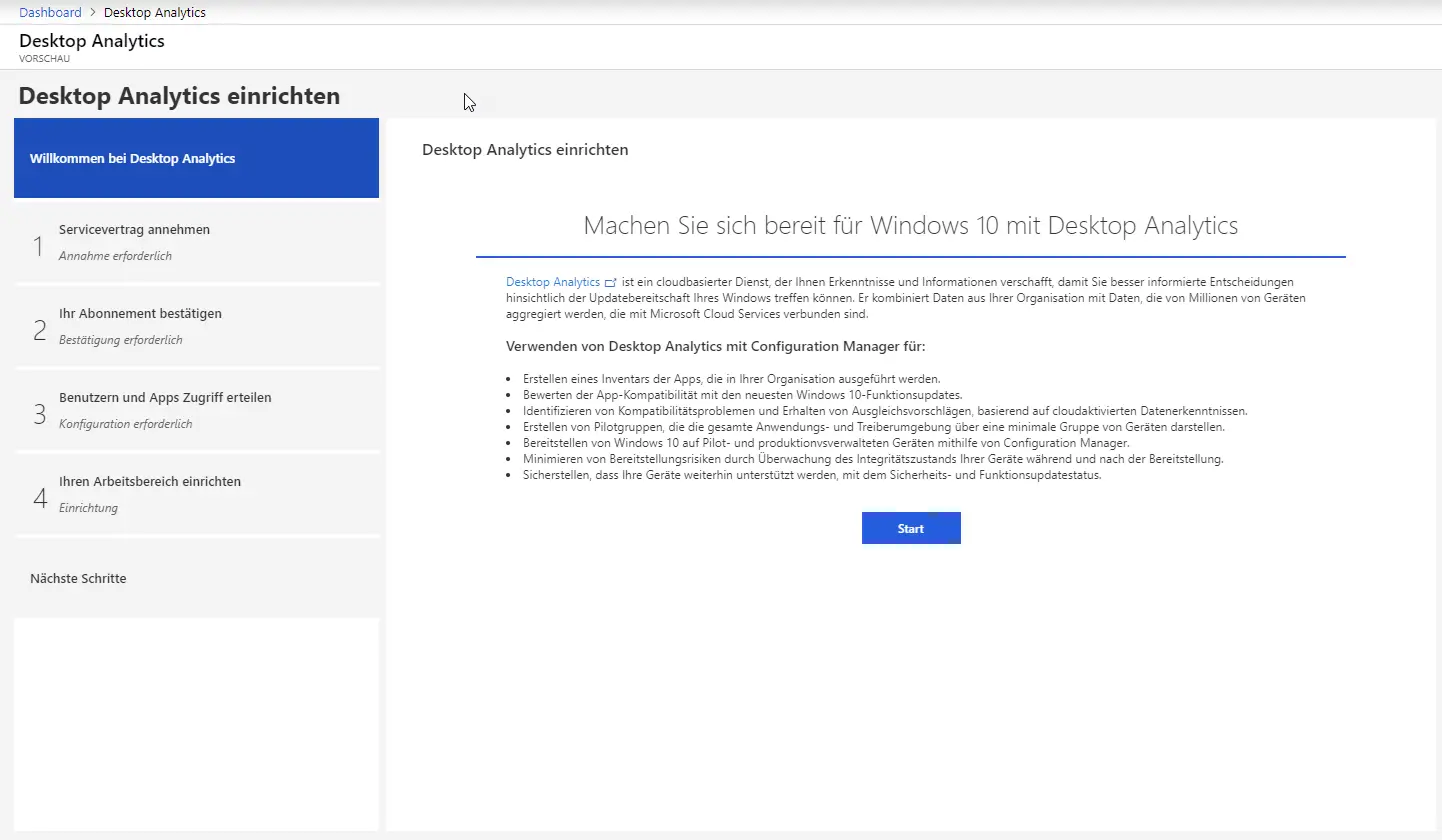
Task: Click the Einrichtung status text under step 4
Action: [x=88, y=508]
